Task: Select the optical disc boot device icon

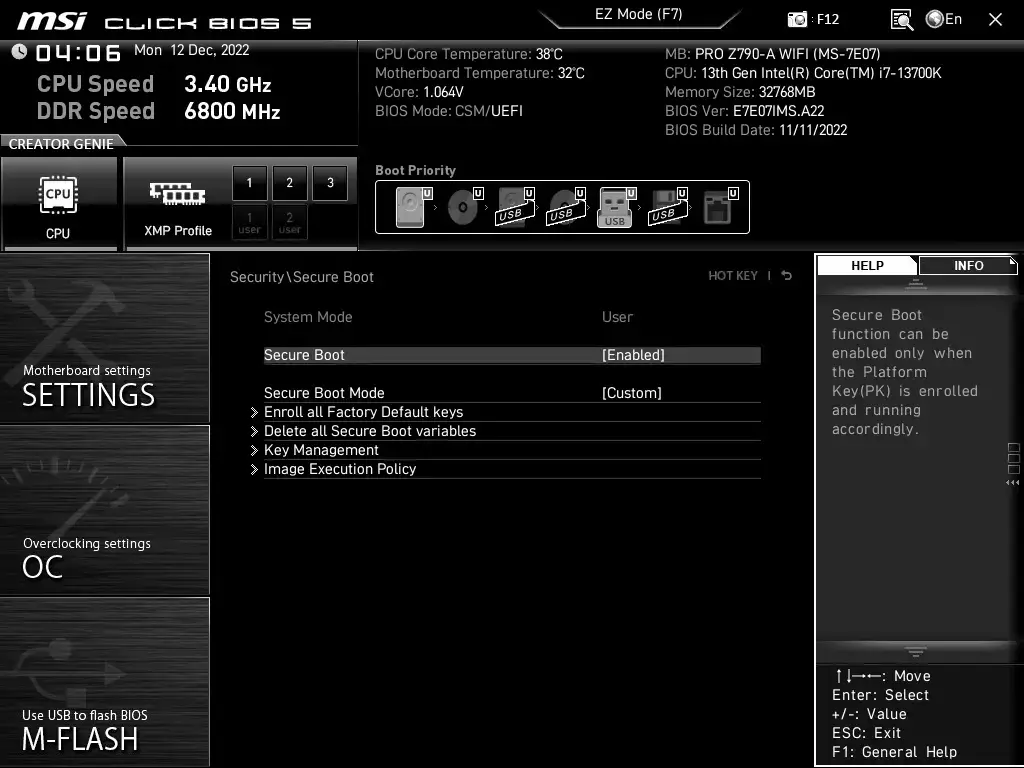Action: (x=463, y=207)
